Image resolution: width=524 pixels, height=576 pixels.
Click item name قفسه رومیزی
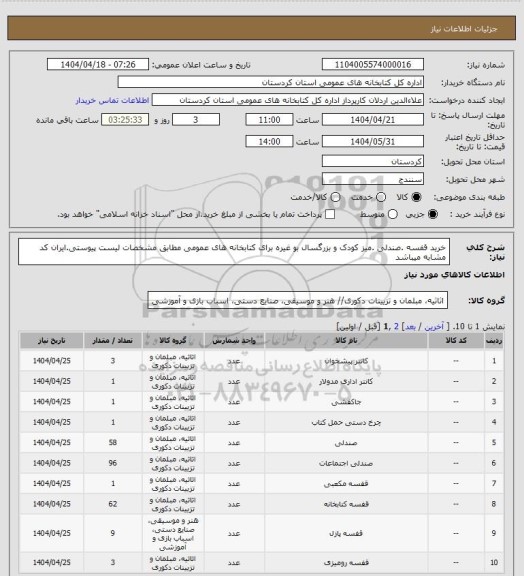(346, 562)
